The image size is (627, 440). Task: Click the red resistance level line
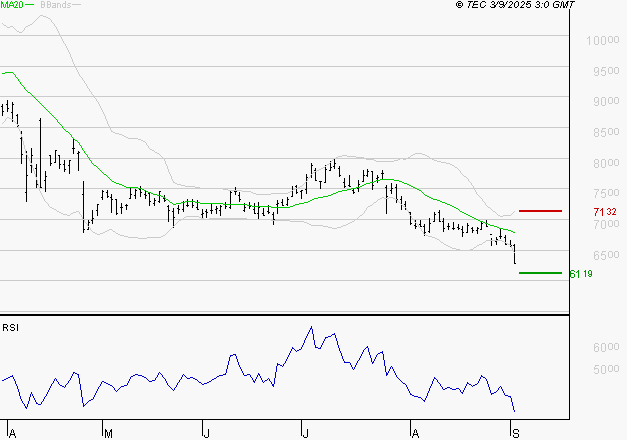(x=540, y=211)
